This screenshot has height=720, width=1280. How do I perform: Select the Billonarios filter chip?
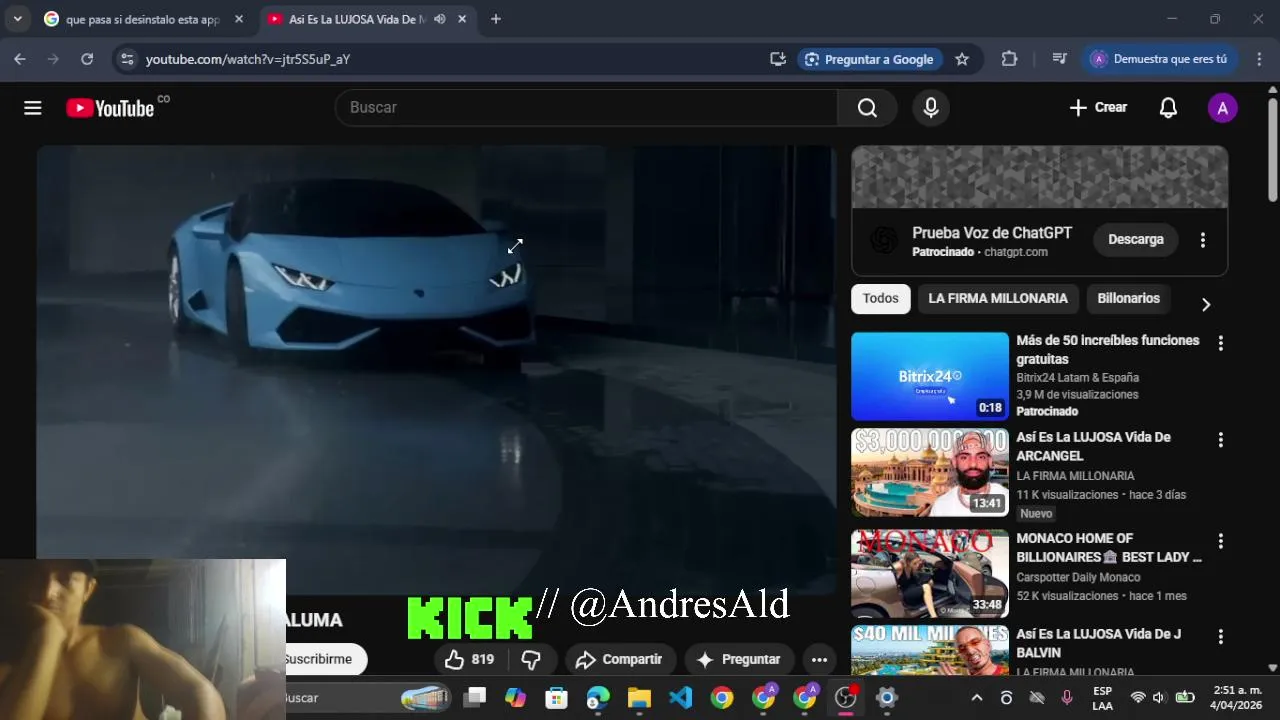(1128, 299)
